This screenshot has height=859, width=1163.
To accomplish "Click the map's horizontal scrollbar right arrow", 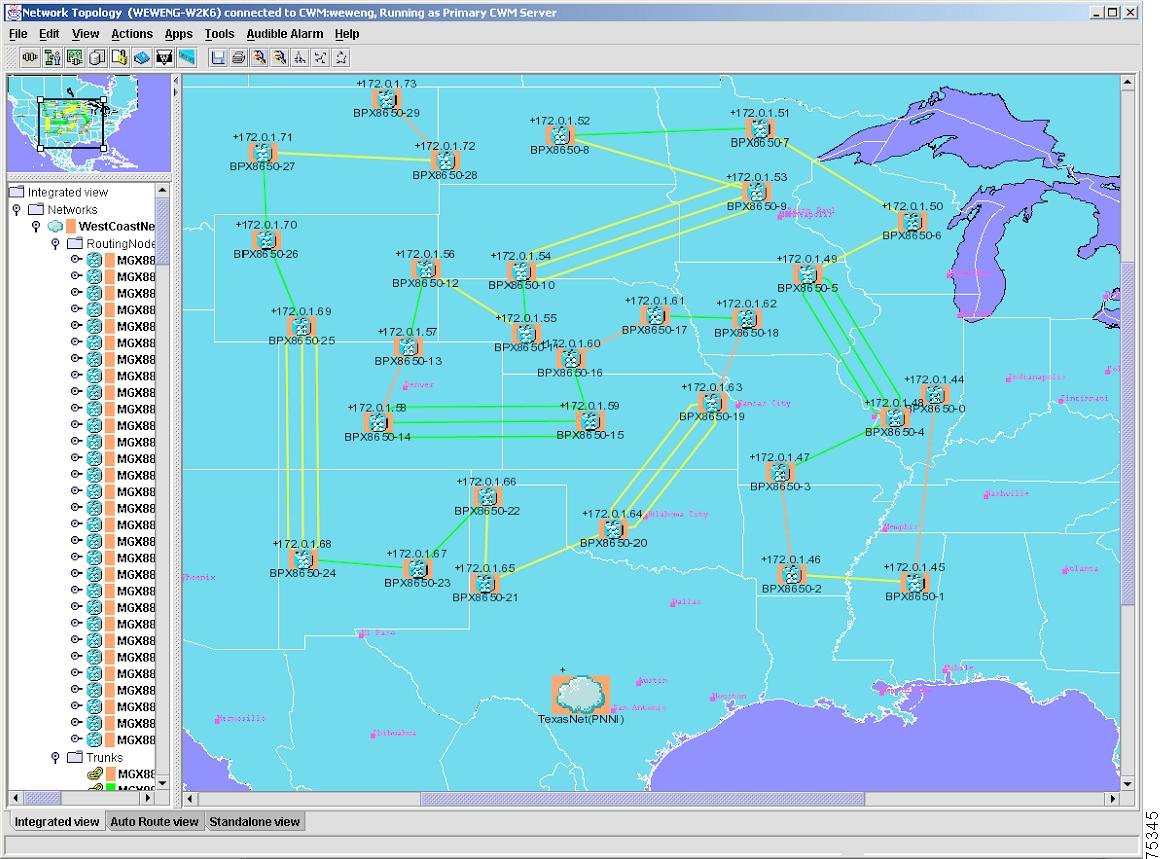I will click(x=1113, y=798).
